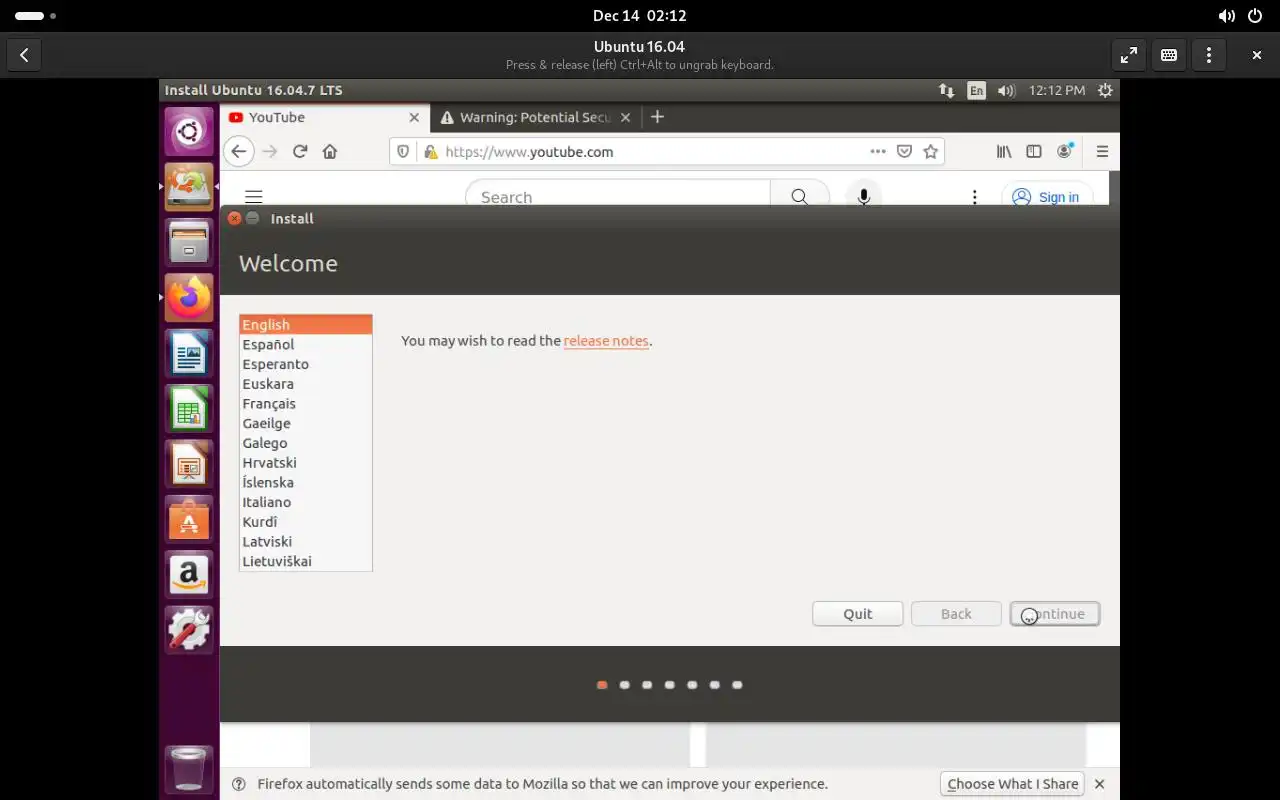This screenshot has height=800, width=1280.
Task: Open the 12:12 PM clock menu
Action: tap(1057, 90)
